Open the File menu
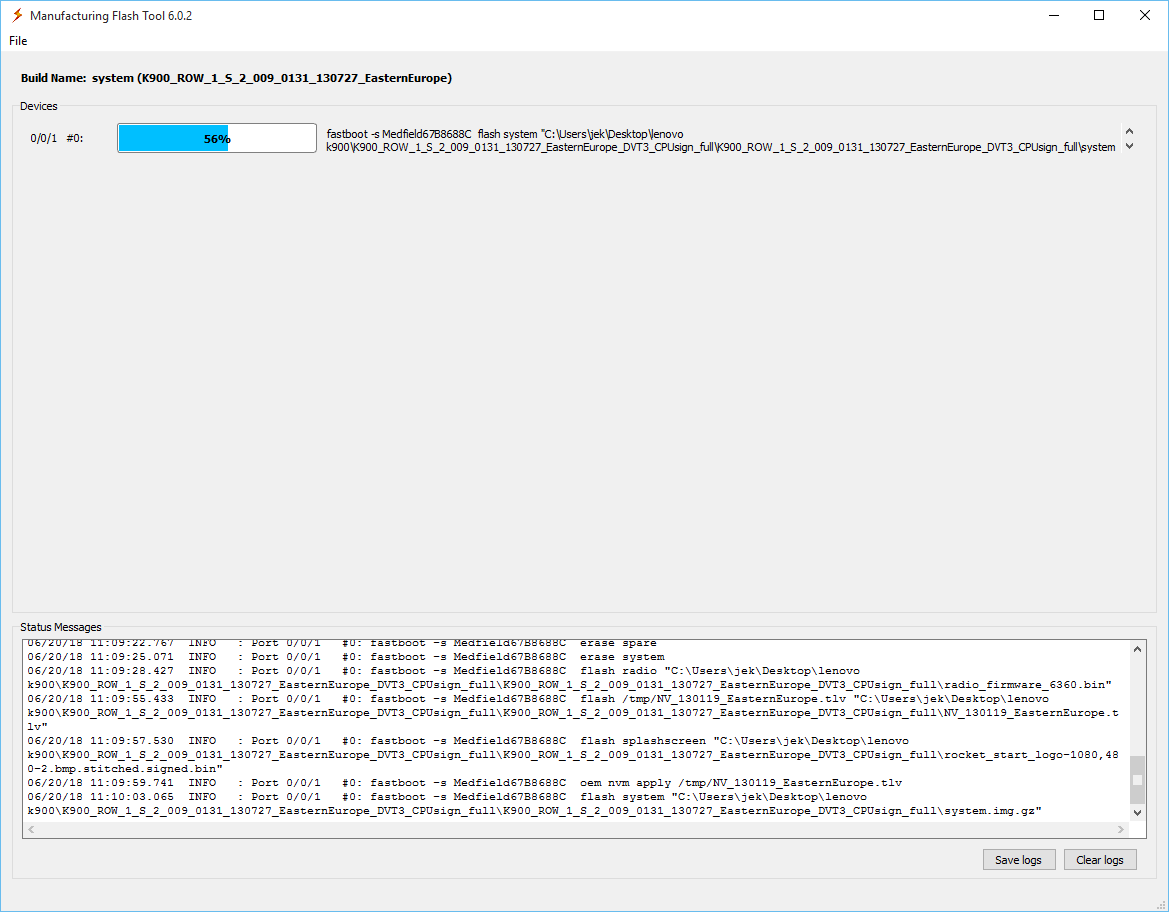Viewport: 1169px width, 912px height. pyautogui.click(x=18, y=41)
